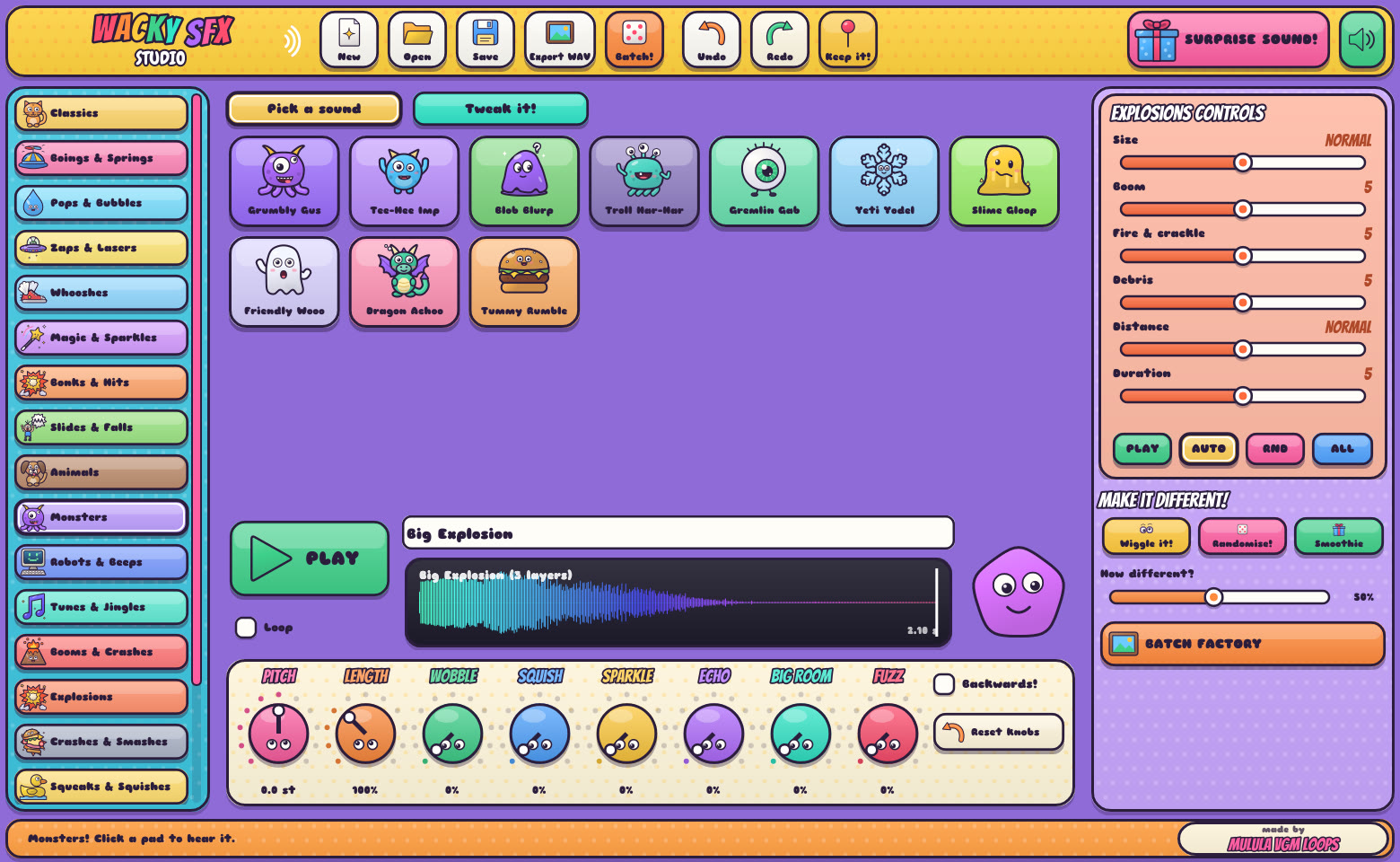Click the New file toolbar icon

tap(349, 40)
